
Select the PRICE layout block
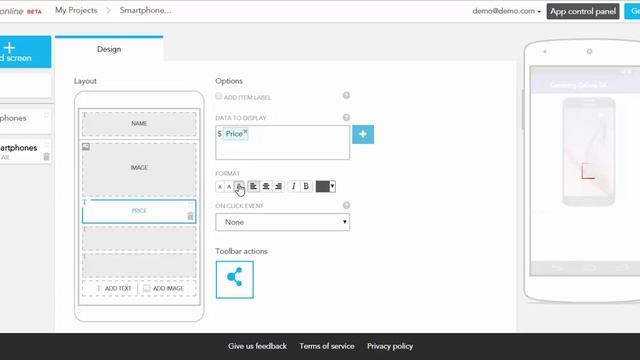pos(139,211)
